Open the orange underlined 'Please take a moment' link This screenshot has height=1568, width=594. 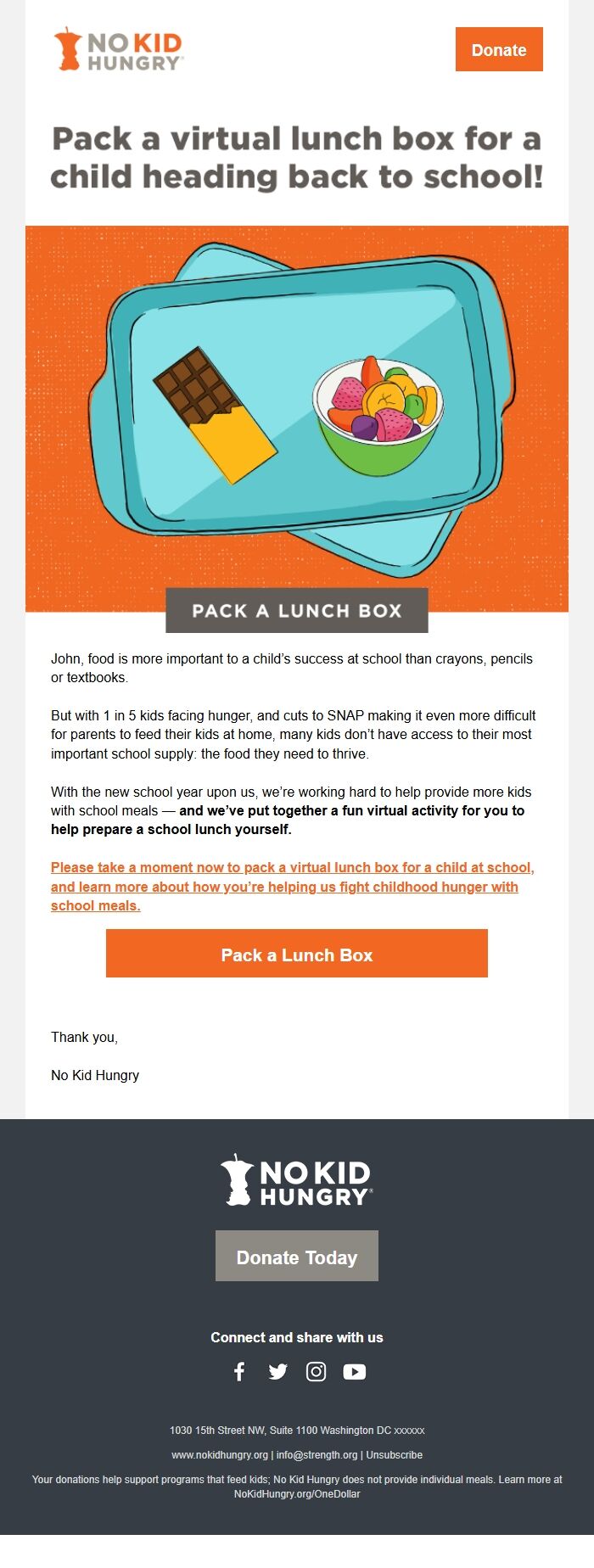pyautogui.click(x=292, y=887)
